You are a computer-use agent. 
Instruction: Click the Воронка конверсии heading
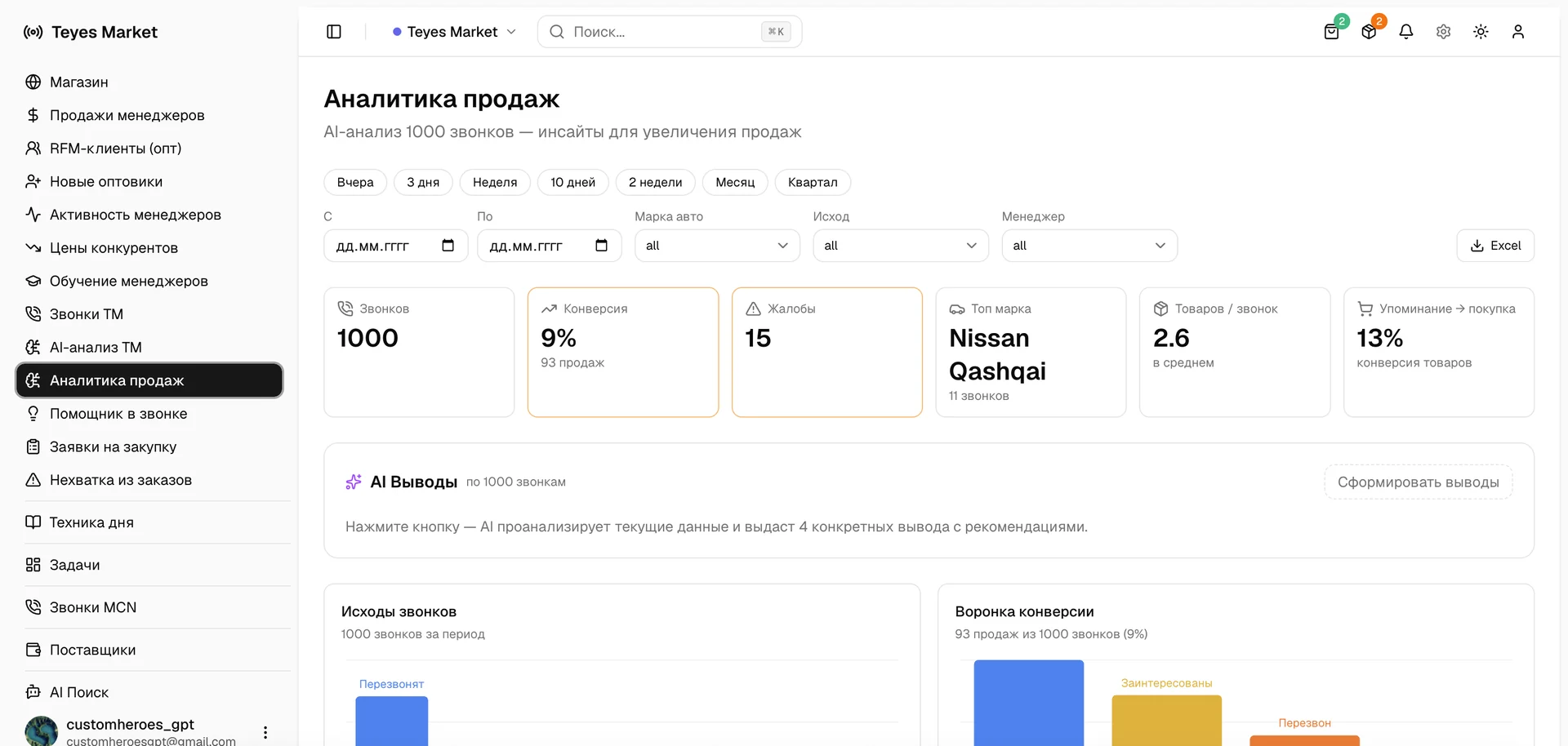tap(1024, 612)
